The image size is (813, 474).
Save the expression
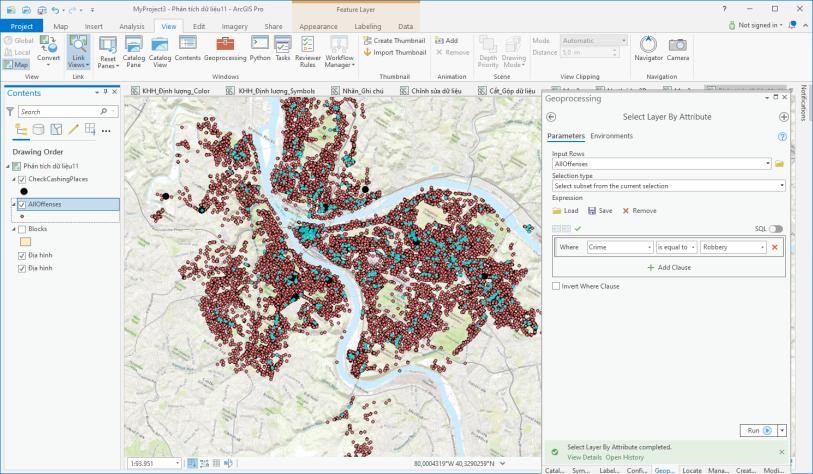click(600, 211)
